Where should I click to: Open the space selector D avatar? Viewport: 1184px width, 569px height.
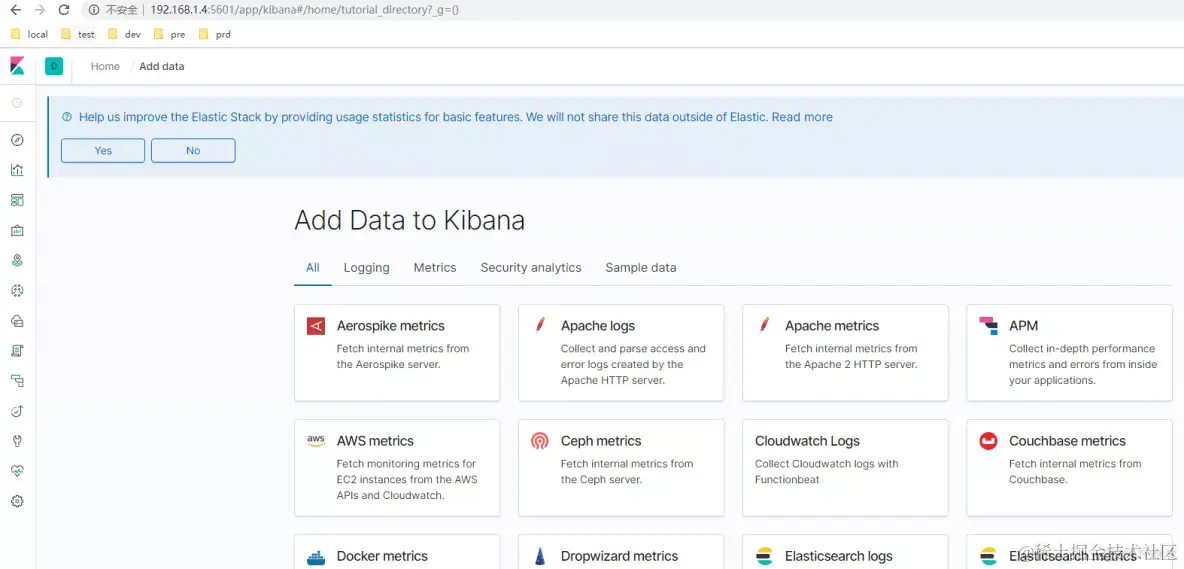(x=54, y=66)
